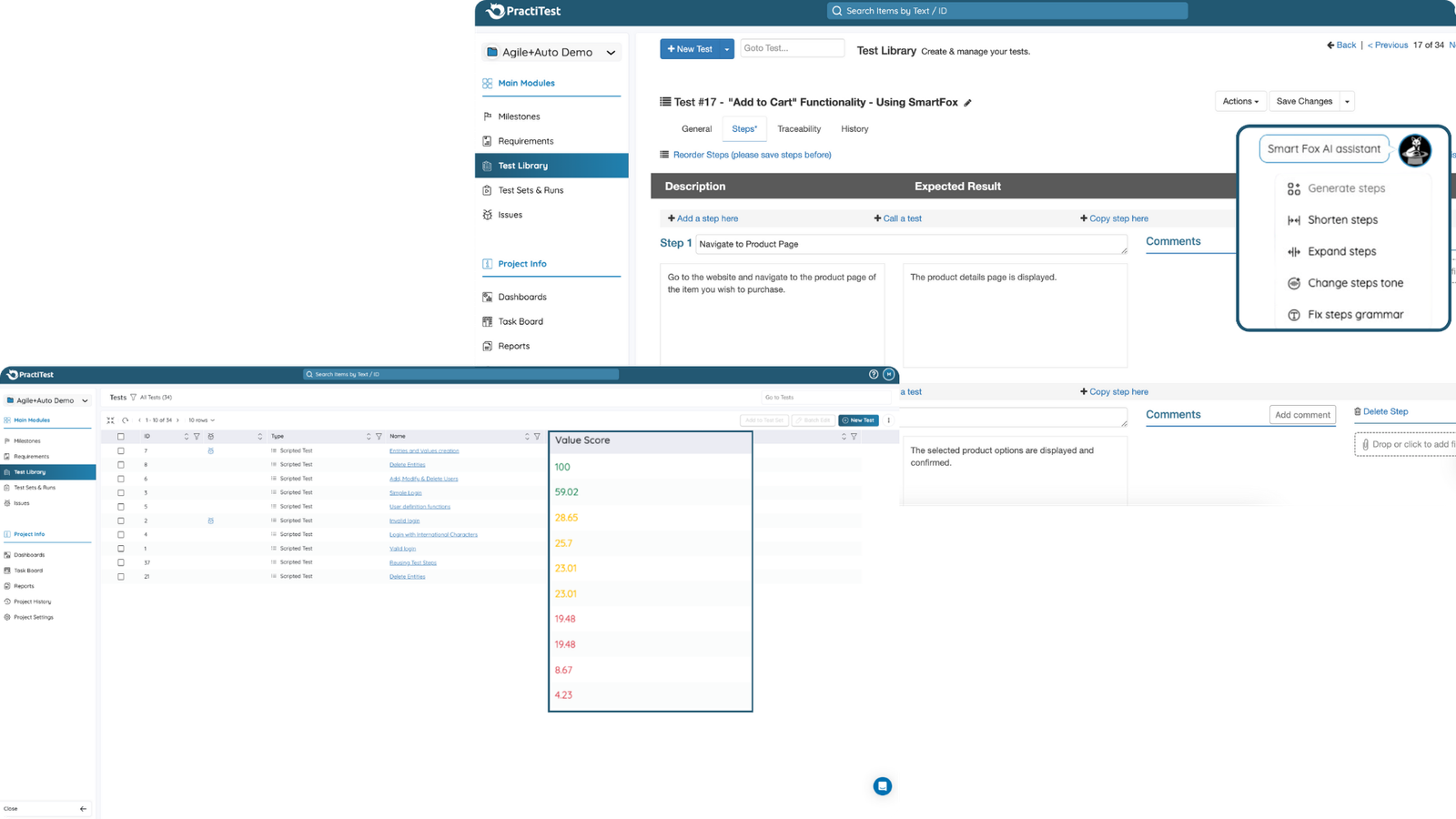
Task: Go to previous page arrow before 1-10 of 34
Action: (139, 420)
